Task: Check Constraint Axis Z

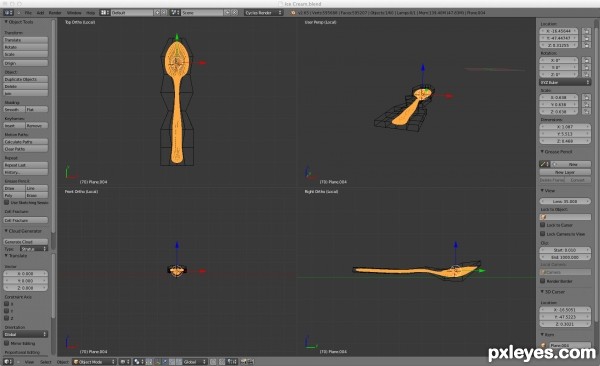Action: [7, 318]
